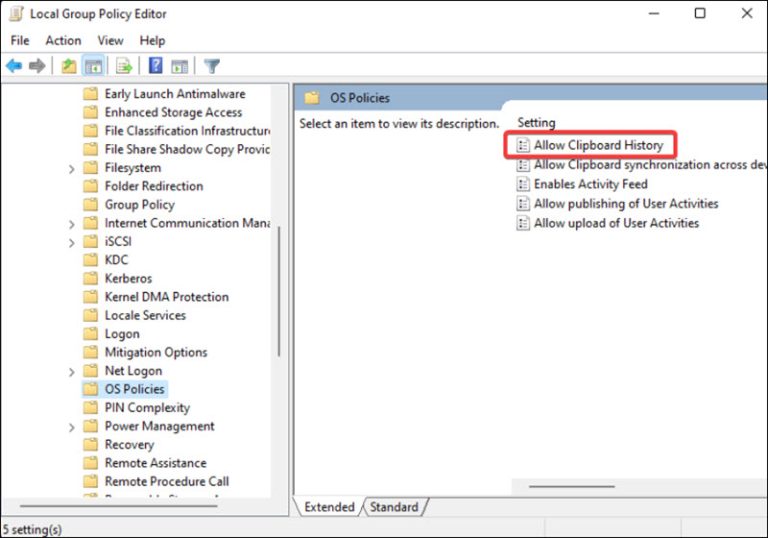Minimize the Local Group Policy Editor window
Viewport: 768px width, 538px height.
(x=654, y=13)
